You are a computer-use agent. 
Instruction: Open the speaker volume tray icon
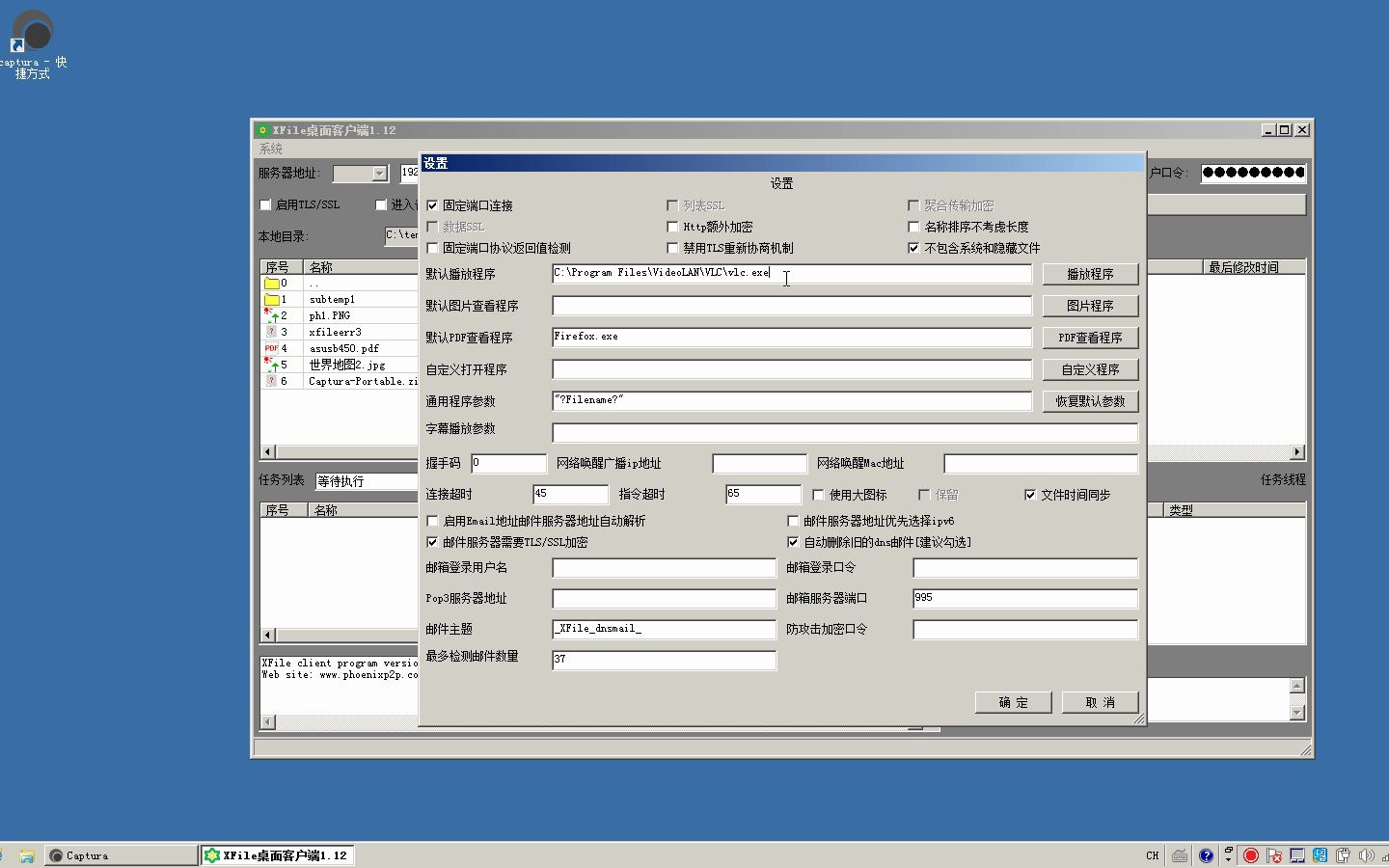(1366, 855)
